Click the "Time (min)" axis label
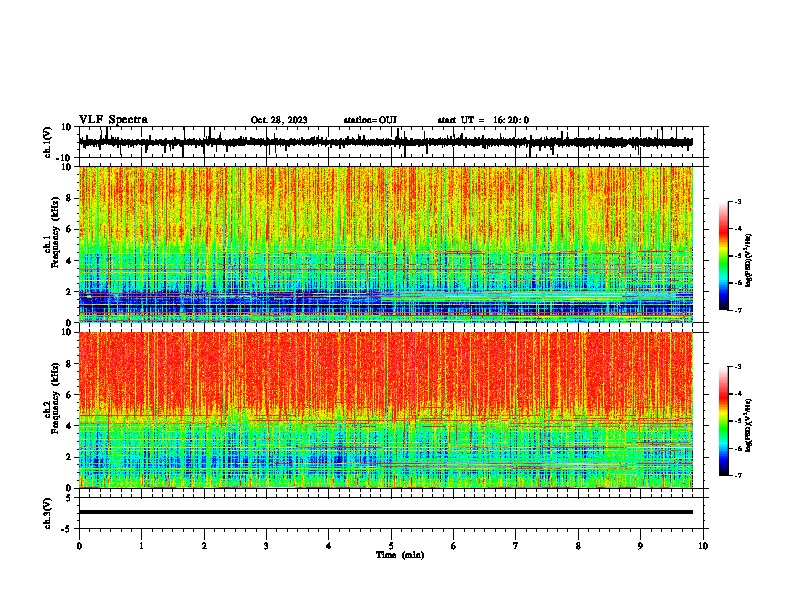792x612 pixels. coord(400,555)
